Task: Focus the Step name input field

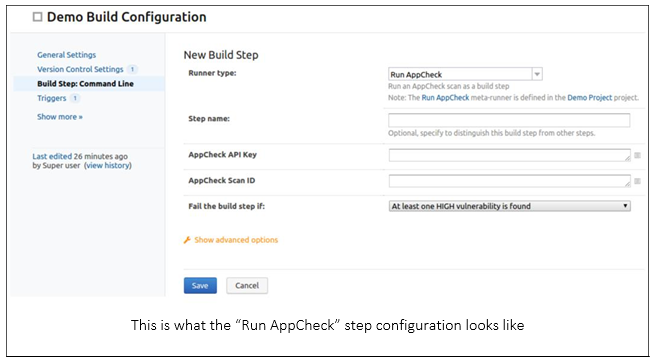Action: click(509, 120)
